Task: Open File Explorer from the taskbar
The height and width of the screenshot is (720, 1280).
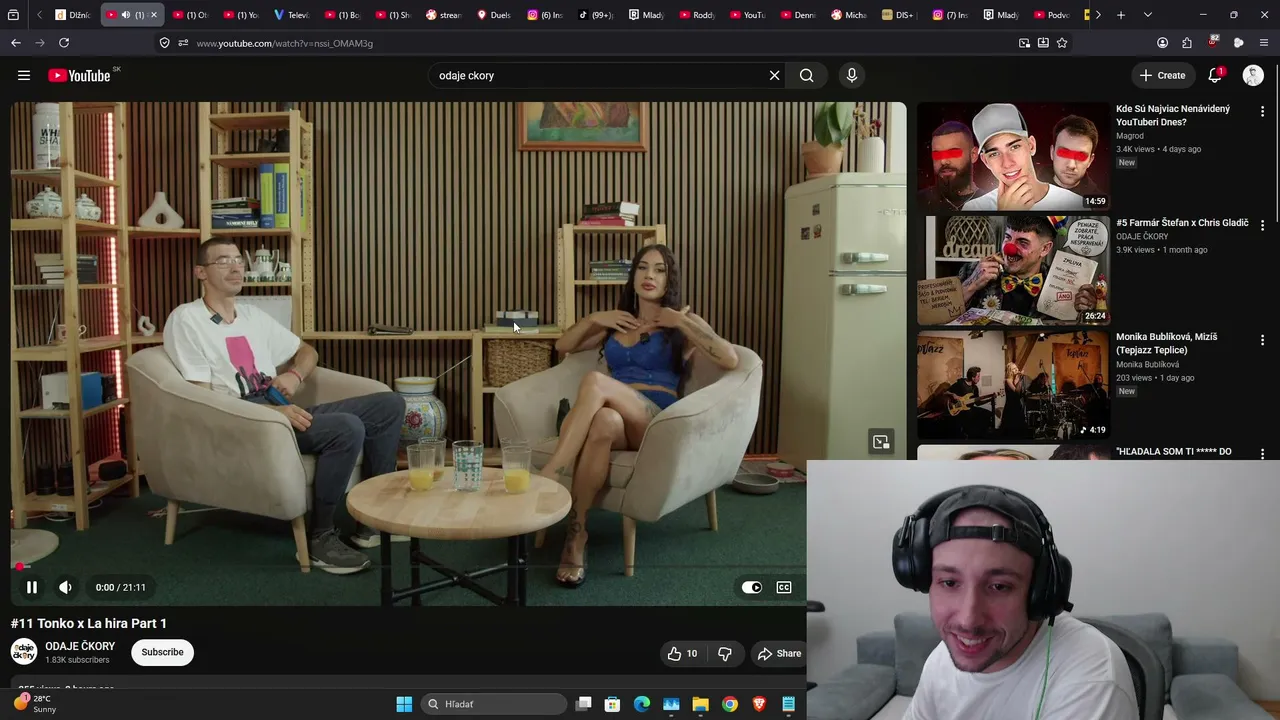Action: (x=700, y=704)
